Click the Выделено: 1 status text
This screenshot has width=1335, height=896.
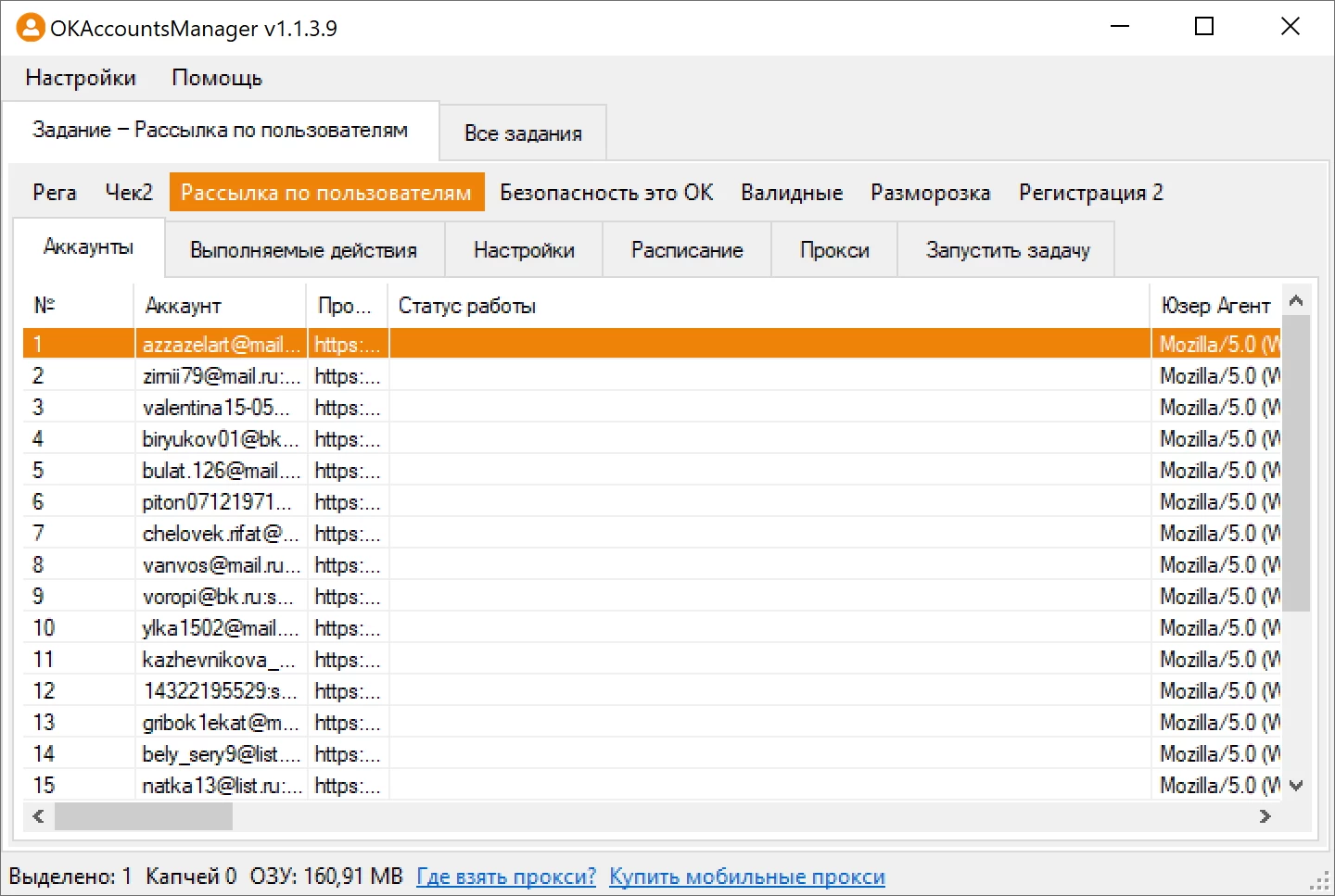coord(70,877)
